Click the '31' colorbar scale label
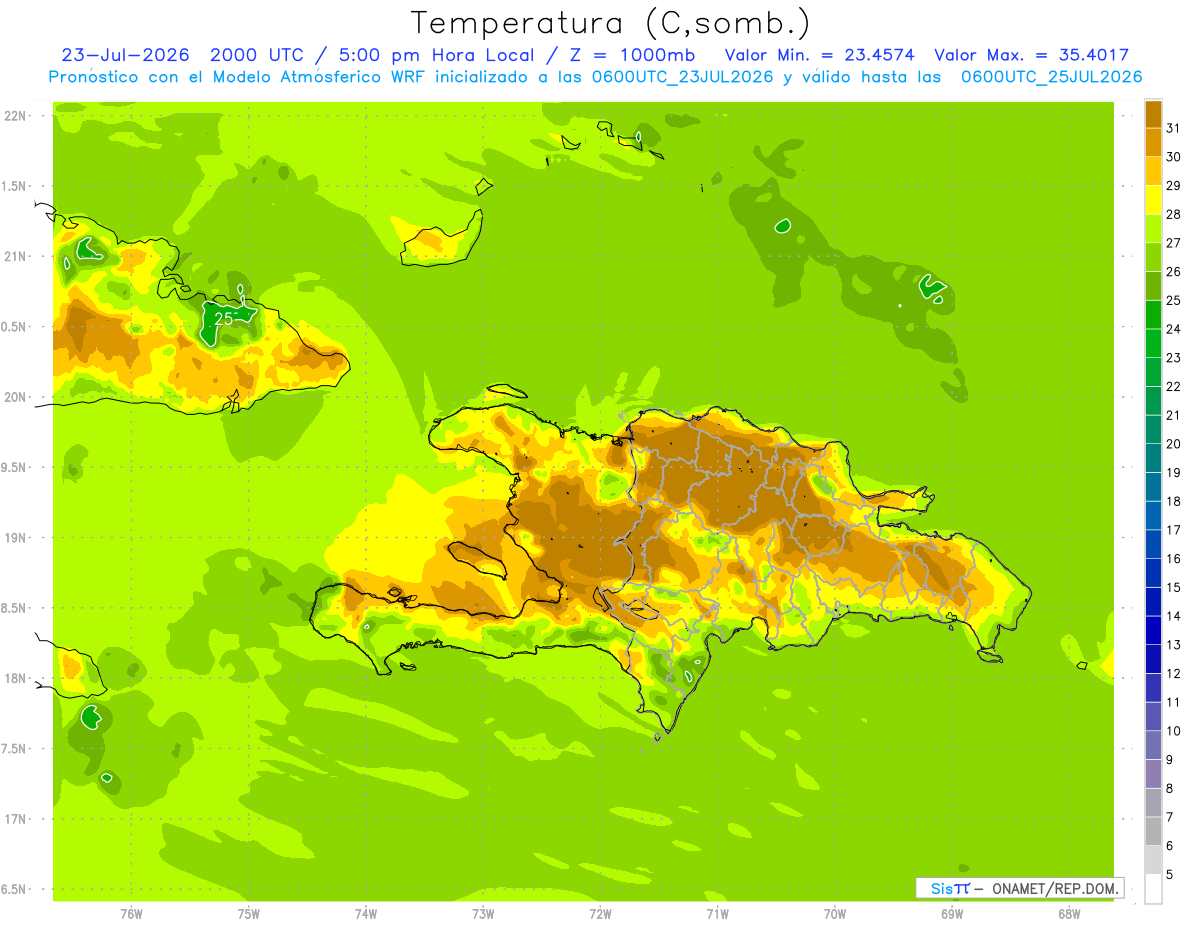The height and width of the screenshot is (927, 1200). [1173, 127]
